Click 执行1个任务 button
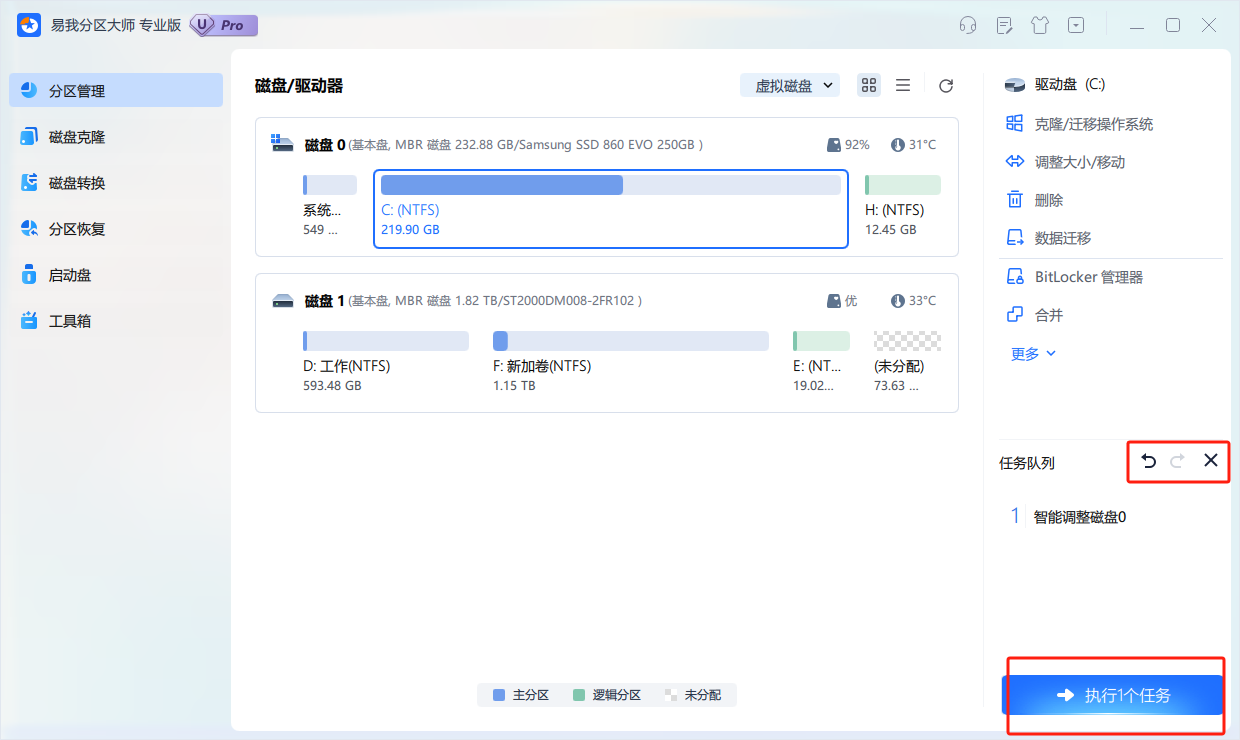 (1113, 695)
